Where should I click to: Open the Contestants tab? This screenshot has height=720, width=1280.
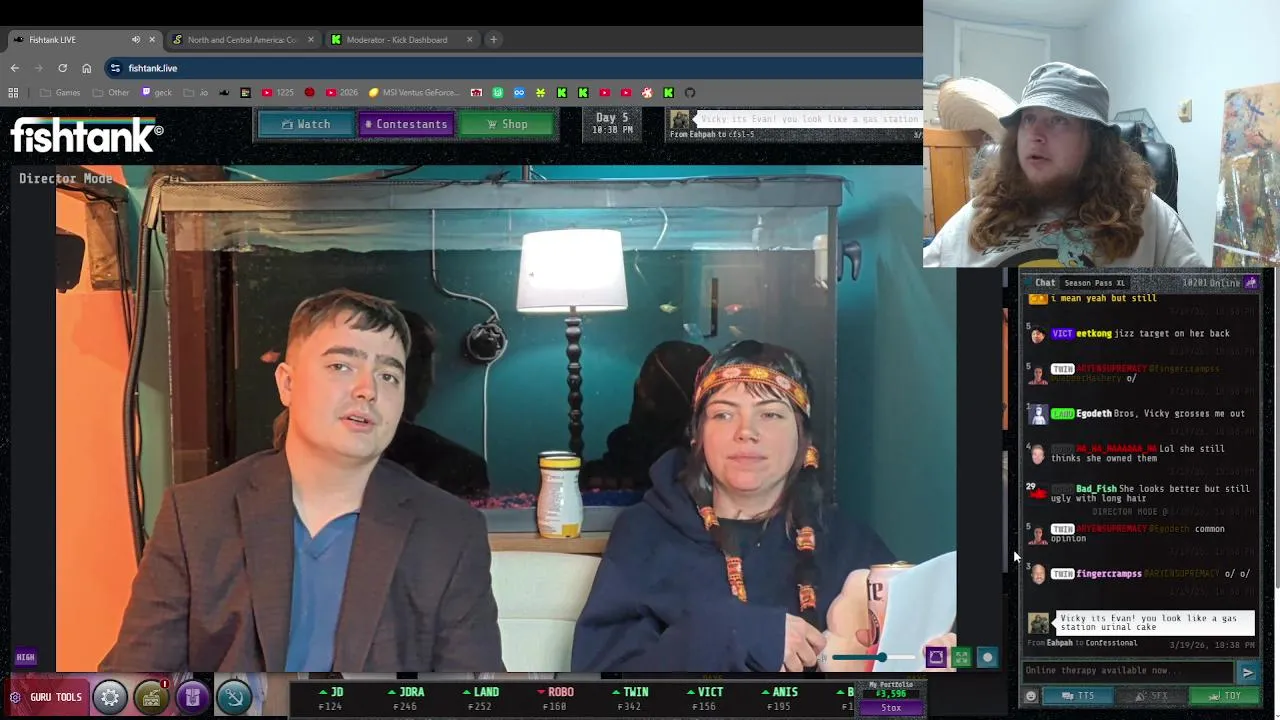(x=405, y=124)
